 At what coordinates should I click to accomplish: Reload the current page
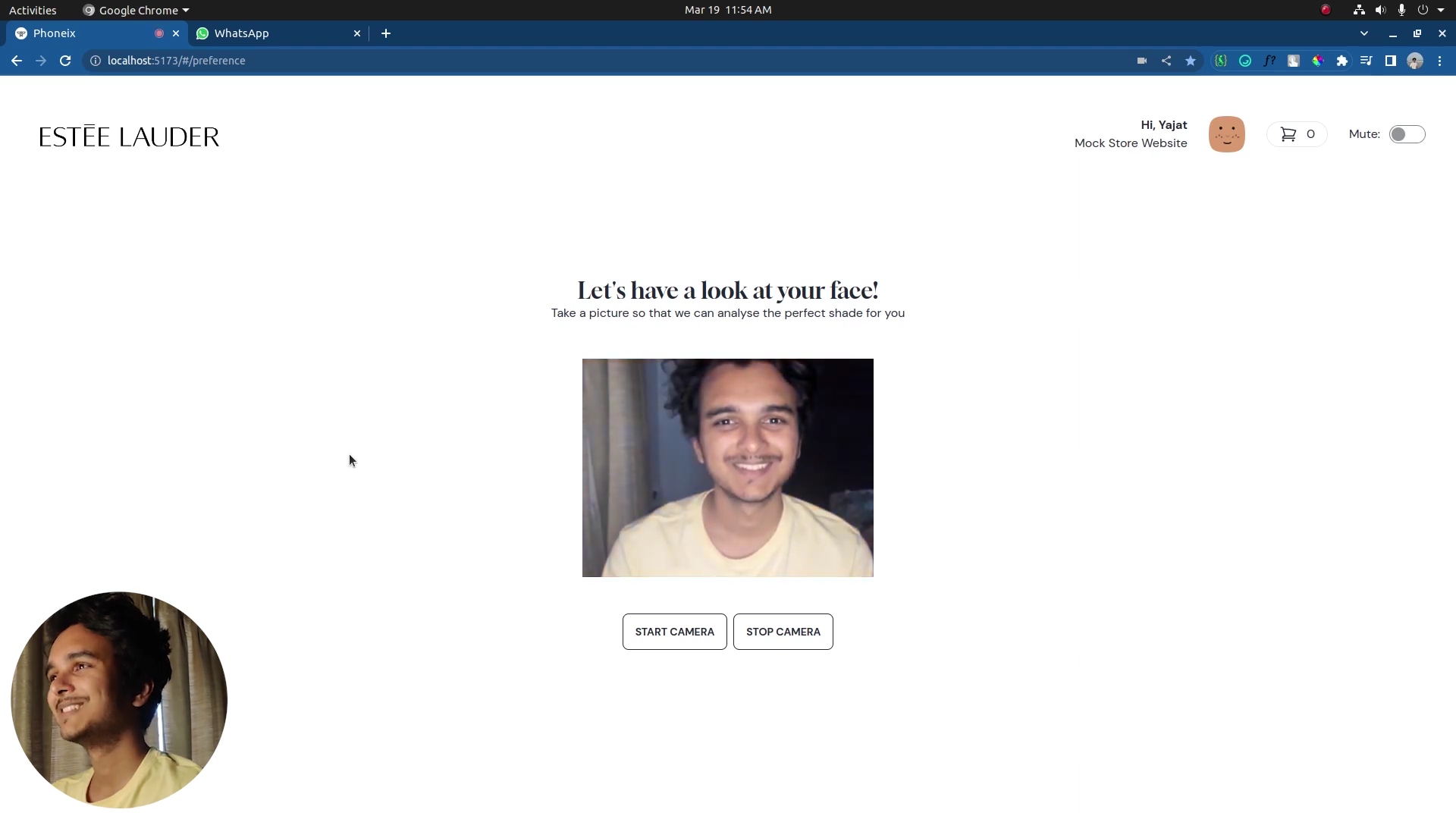coord(65,61)
